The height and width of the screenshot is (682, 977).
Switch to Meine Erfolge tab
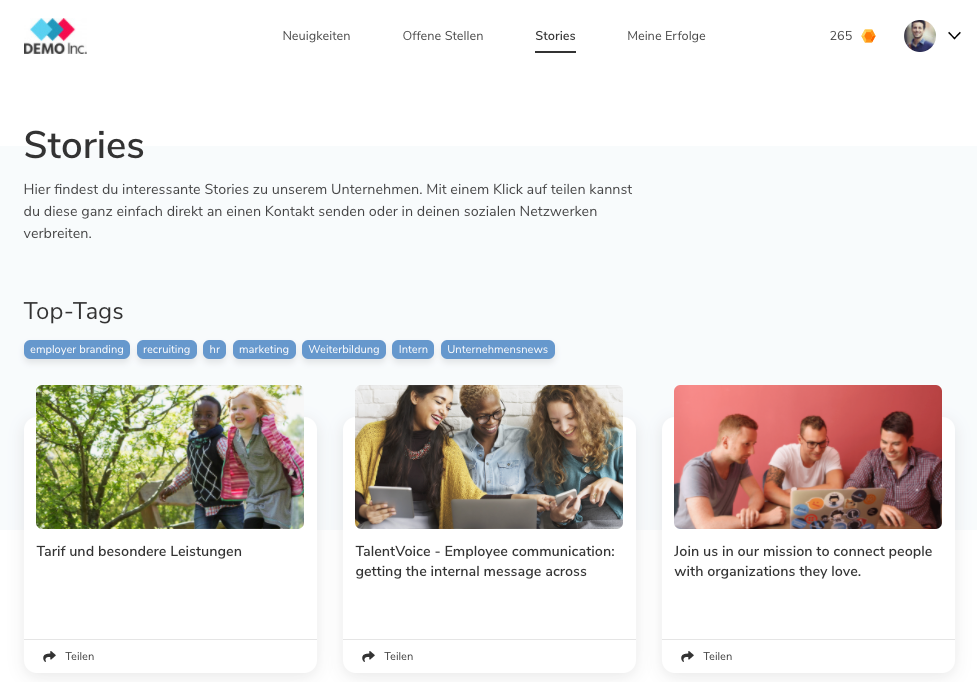tap(666, 36)
